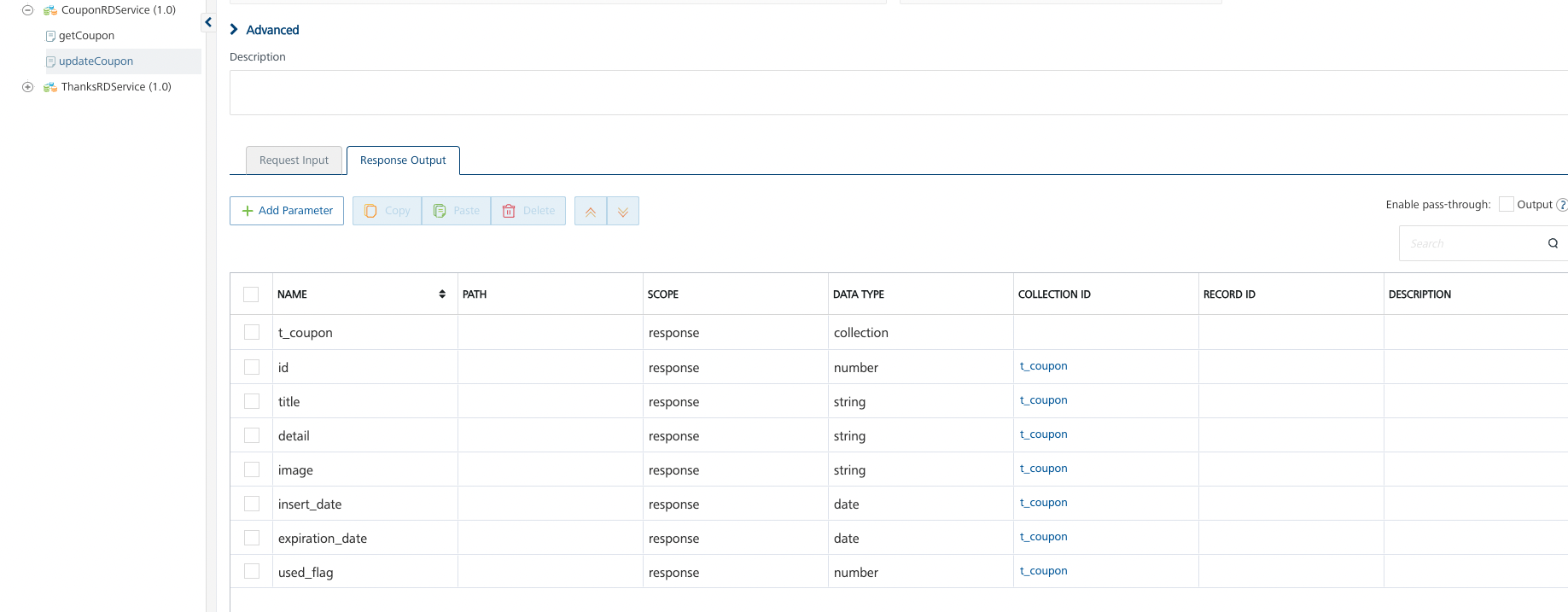
Task: Check the expiration_date row checkbox
Action: click(252, 538)
